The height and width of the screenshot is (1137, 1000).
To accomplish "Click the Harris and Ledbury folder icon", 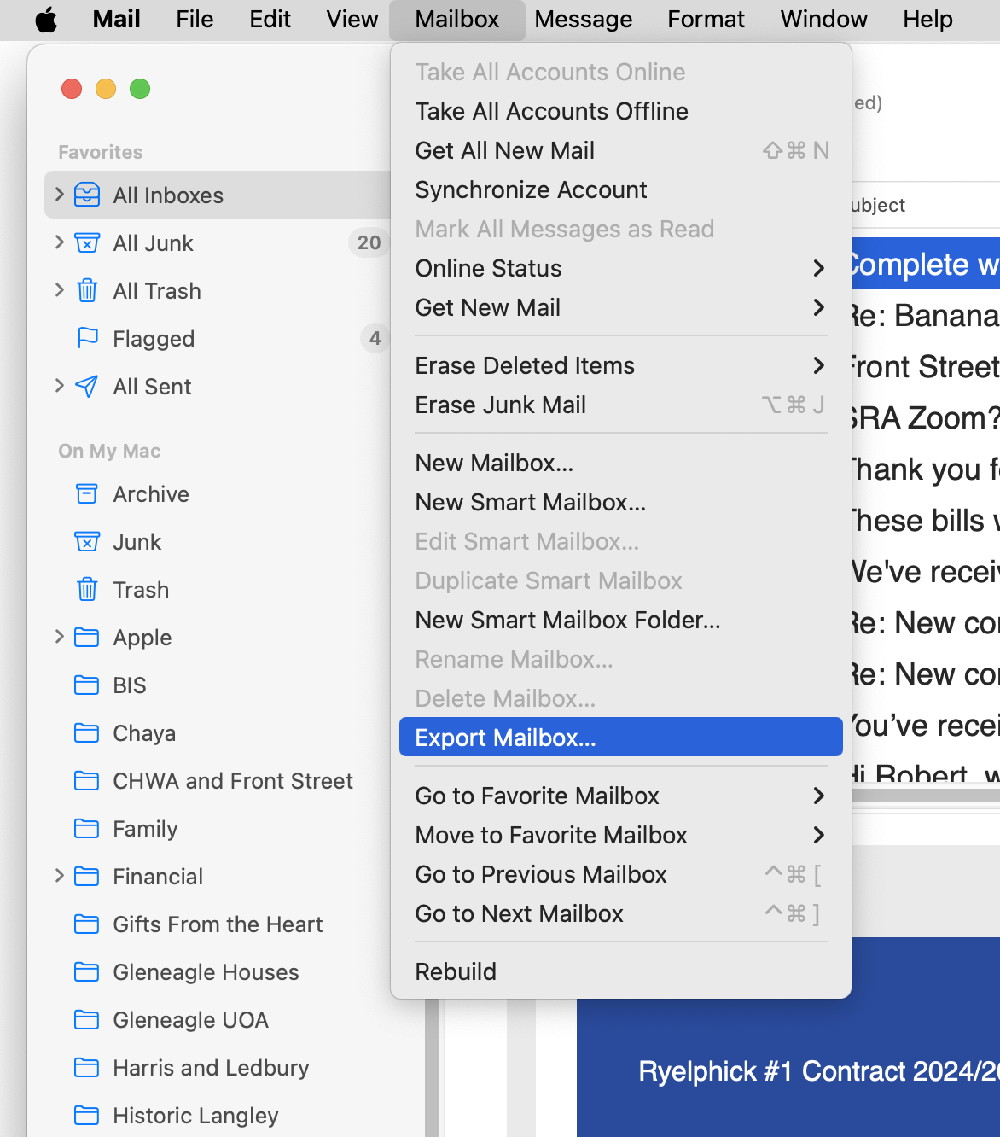I will coord(87,1068).
